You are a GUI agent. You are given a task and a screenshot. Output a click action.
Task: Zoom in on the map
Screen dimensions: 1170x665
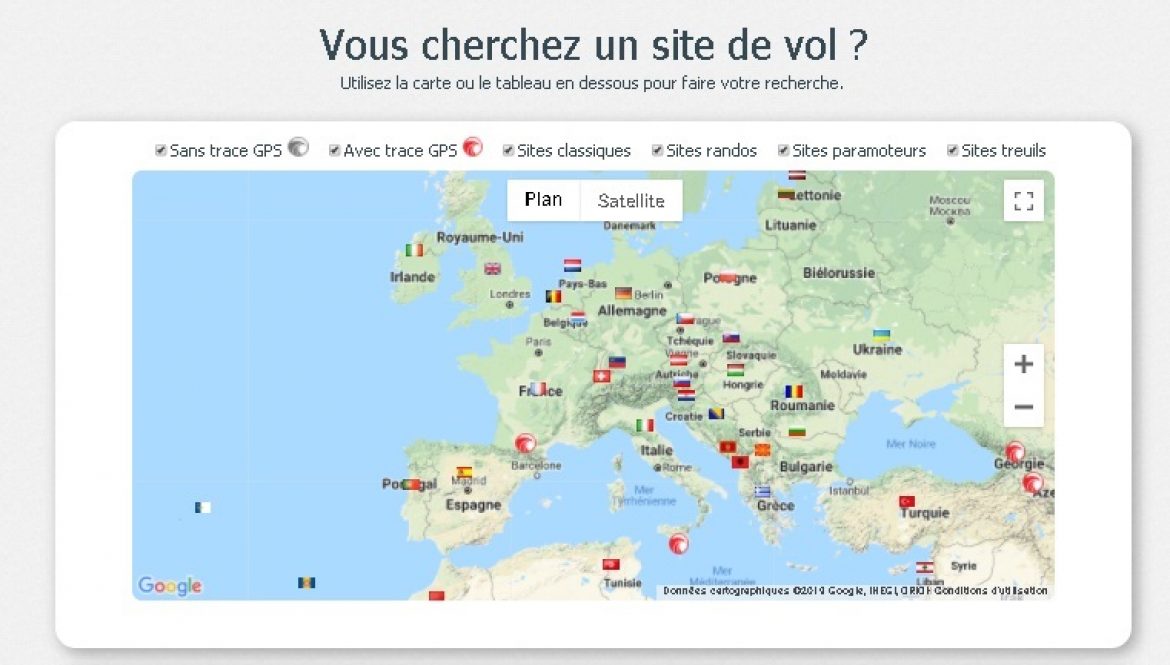coord(1024,364)
